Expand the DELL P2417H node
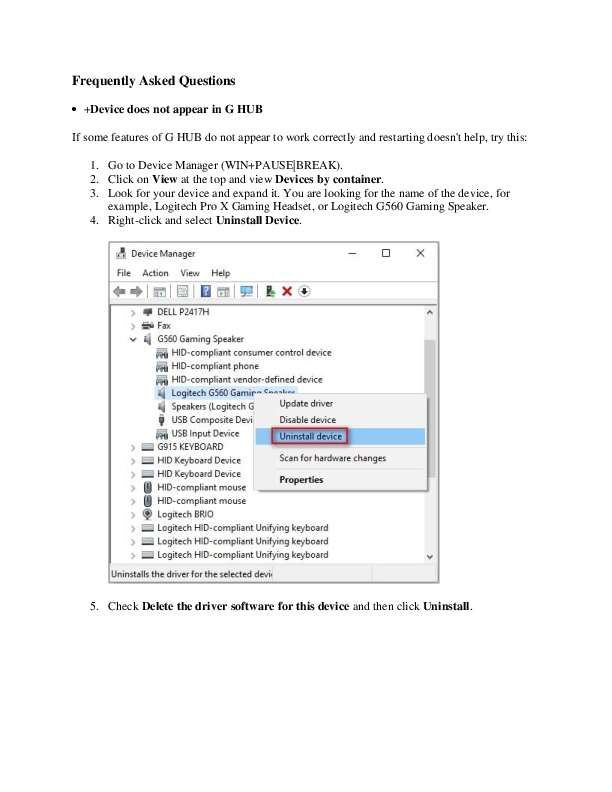 pyautogui.click(x=133, y=313)
